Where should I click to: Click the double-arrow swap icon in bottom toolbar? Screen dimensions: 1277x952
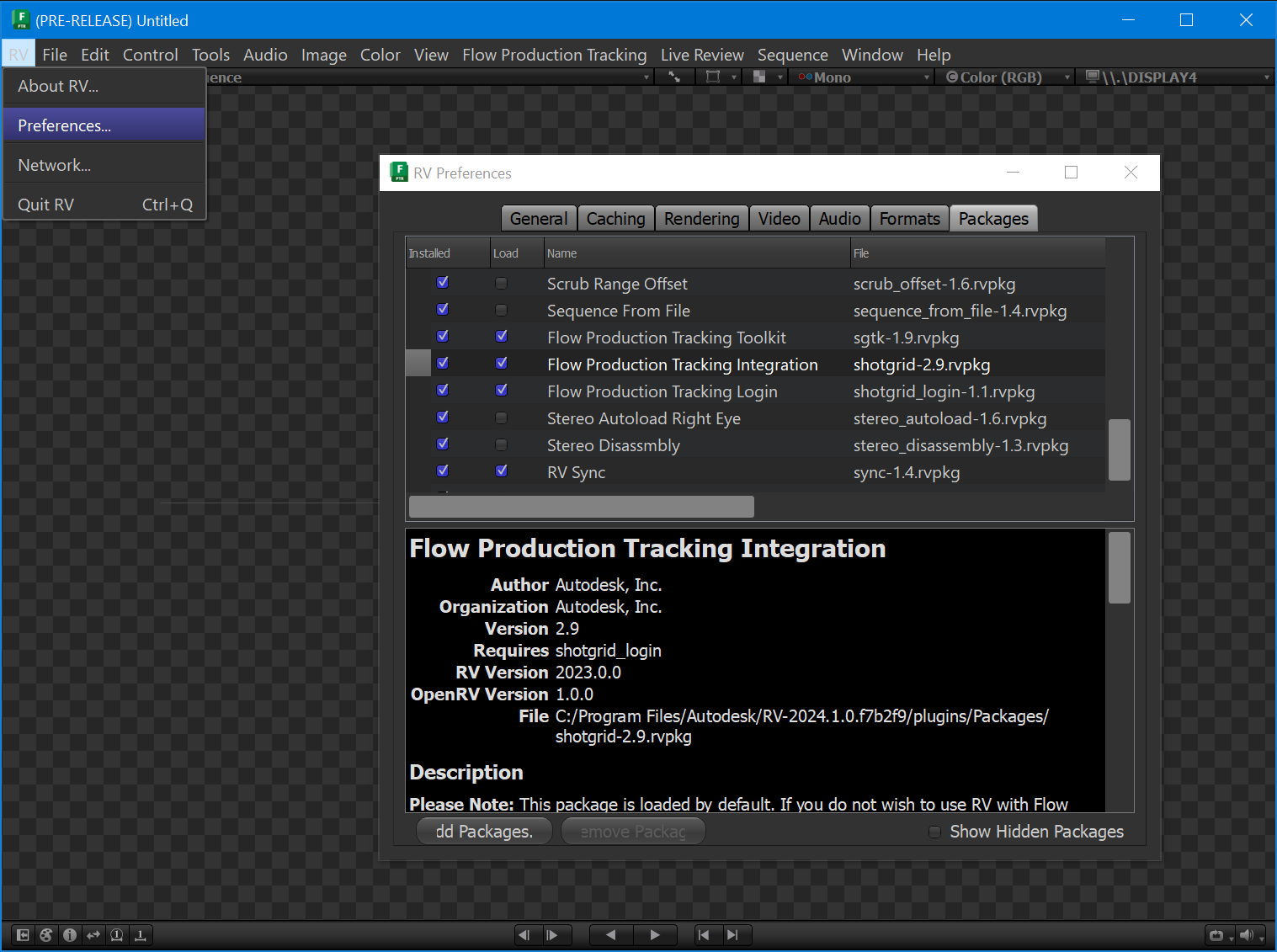(x=93, y=934)
